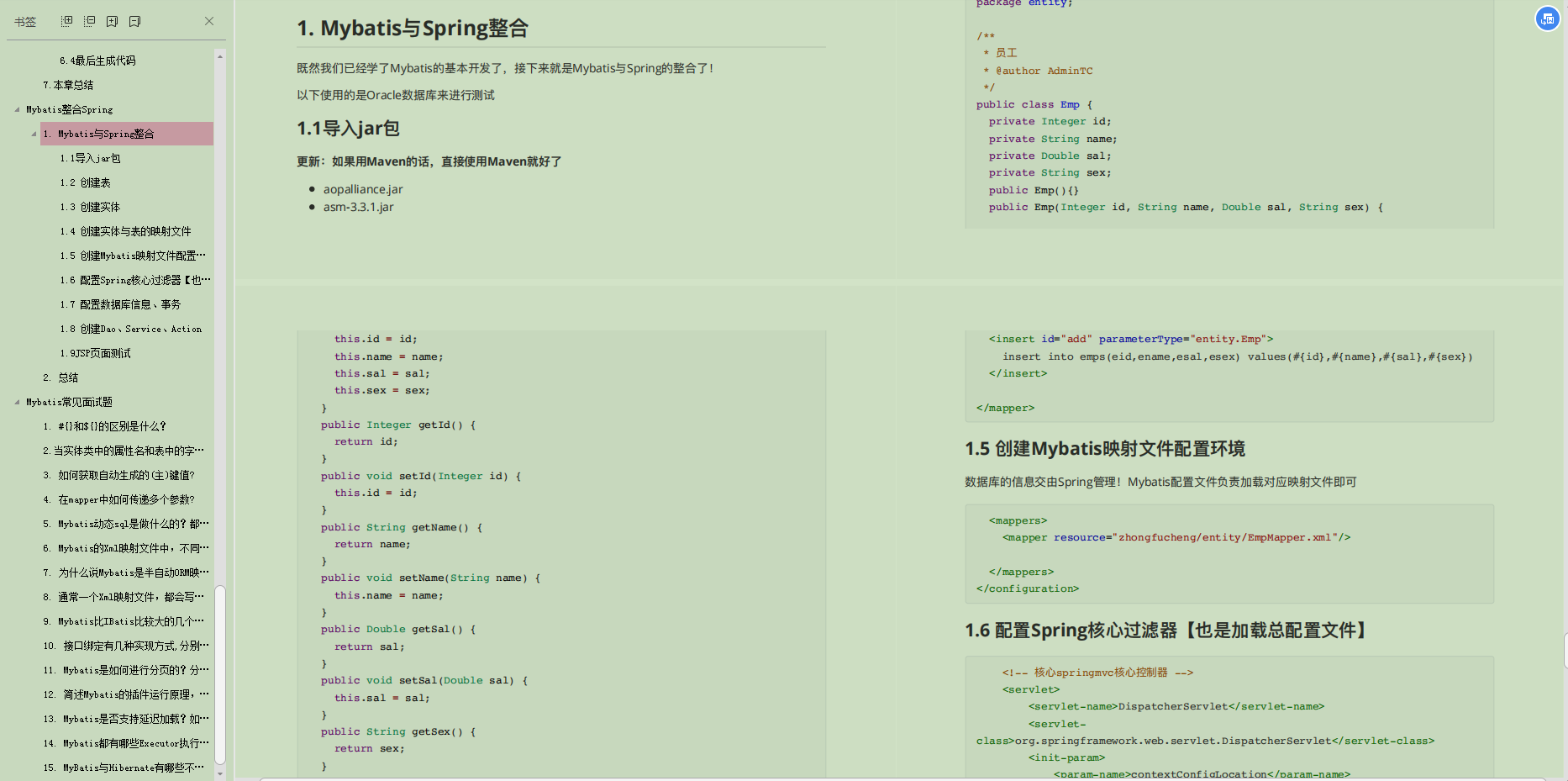Image resolution: width=1568 pixels, height=781 pixels.
Task: Open bookmark 2.当实体类中的属性名和表中的字
Action: (124, 451)
